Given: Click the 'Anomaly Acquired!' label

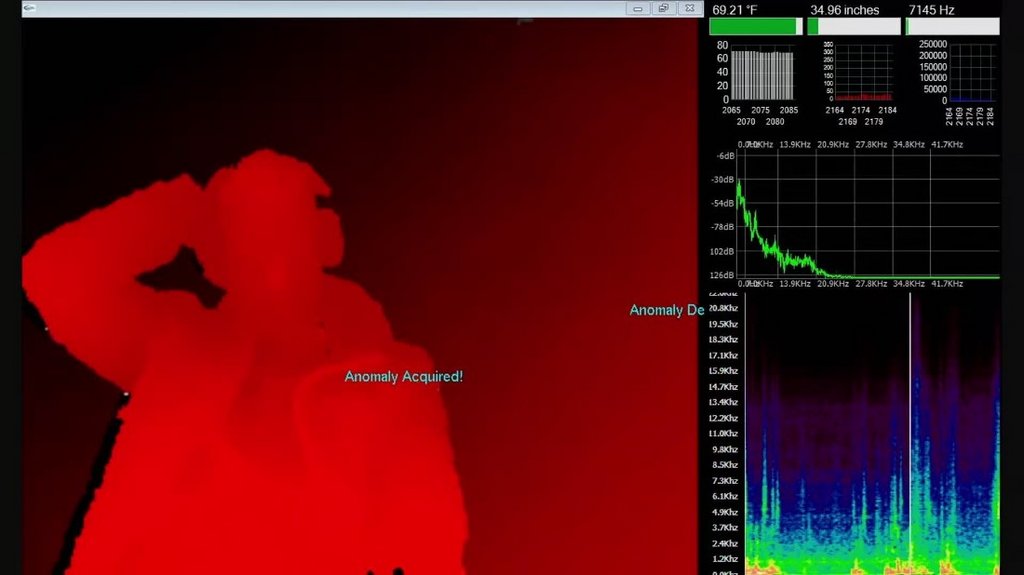Looking at the screenshot, I should [x=404, y=377].
